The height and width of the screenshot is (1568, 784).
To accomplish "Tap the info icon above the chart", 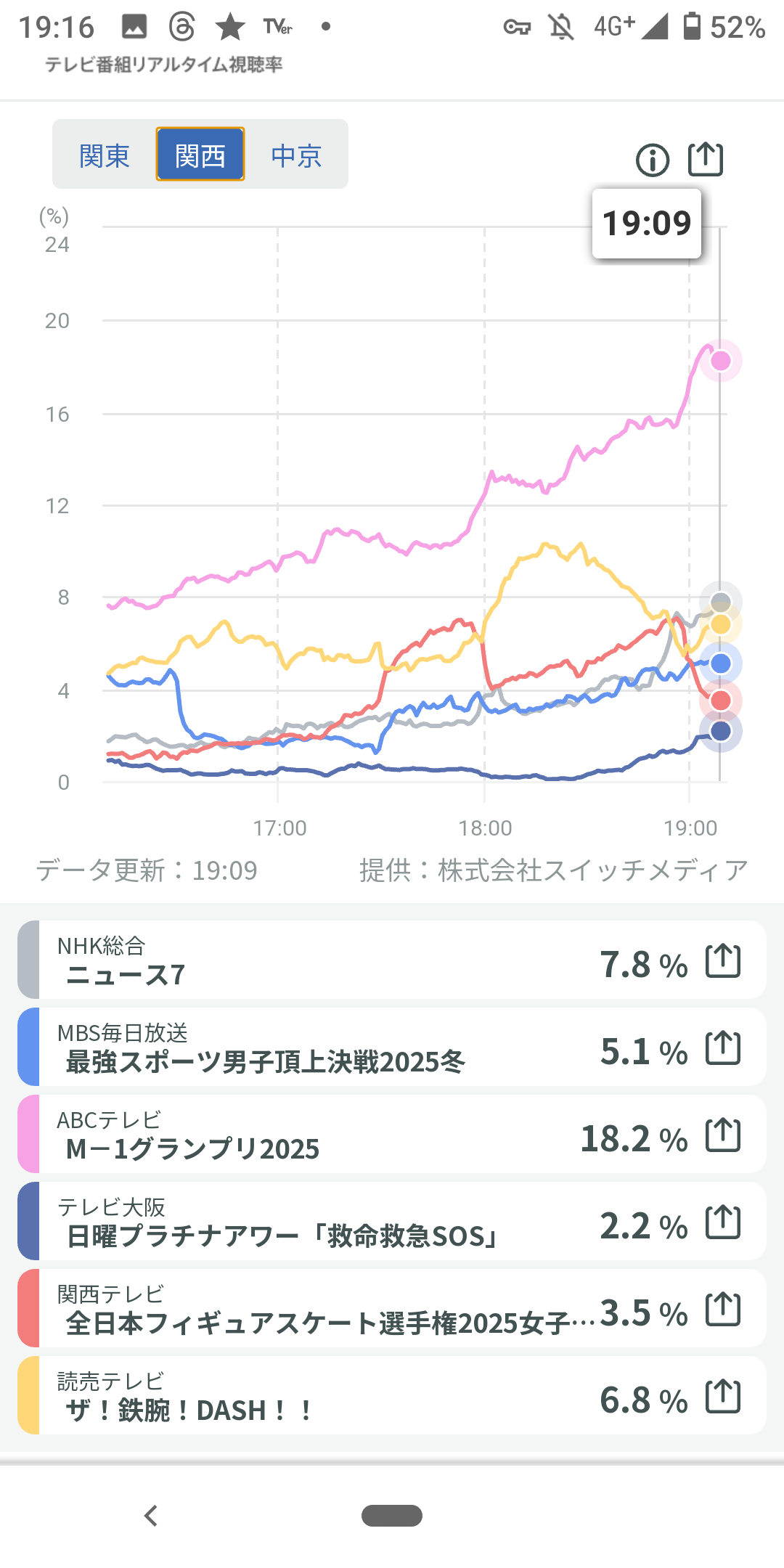I will (x=652, y=160).
